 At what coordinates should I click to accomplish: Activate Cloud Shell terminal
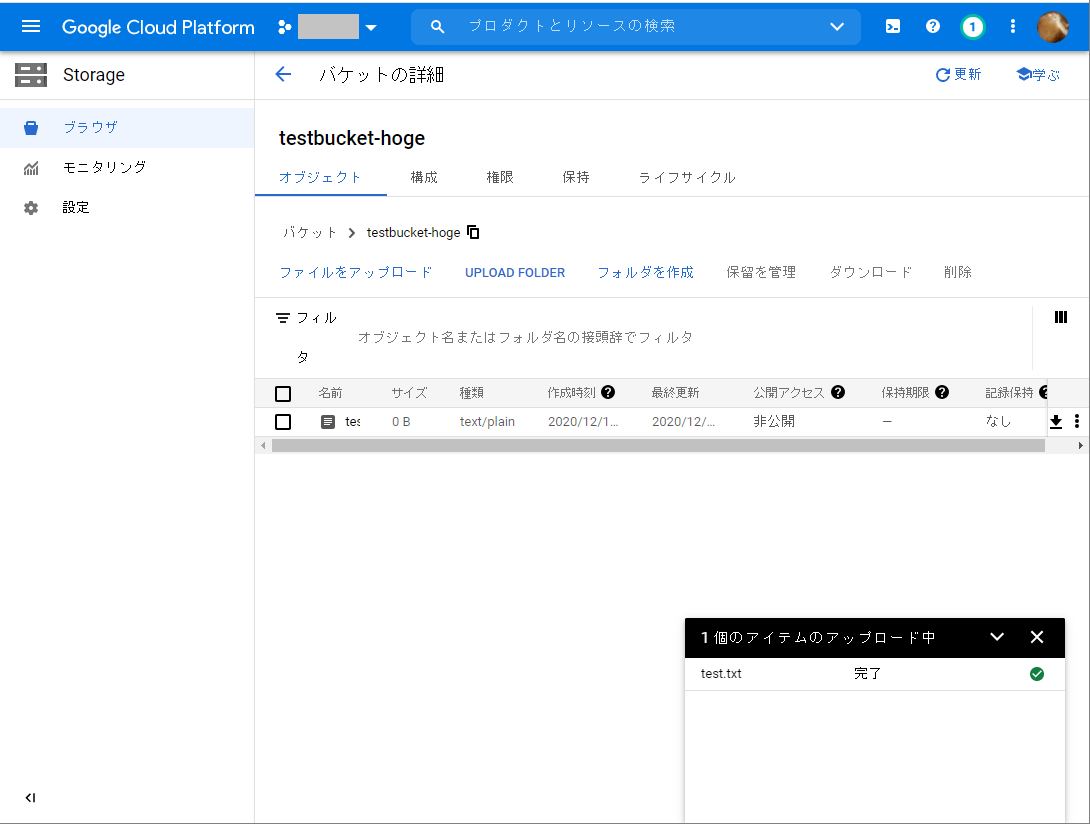pos(892,26)
